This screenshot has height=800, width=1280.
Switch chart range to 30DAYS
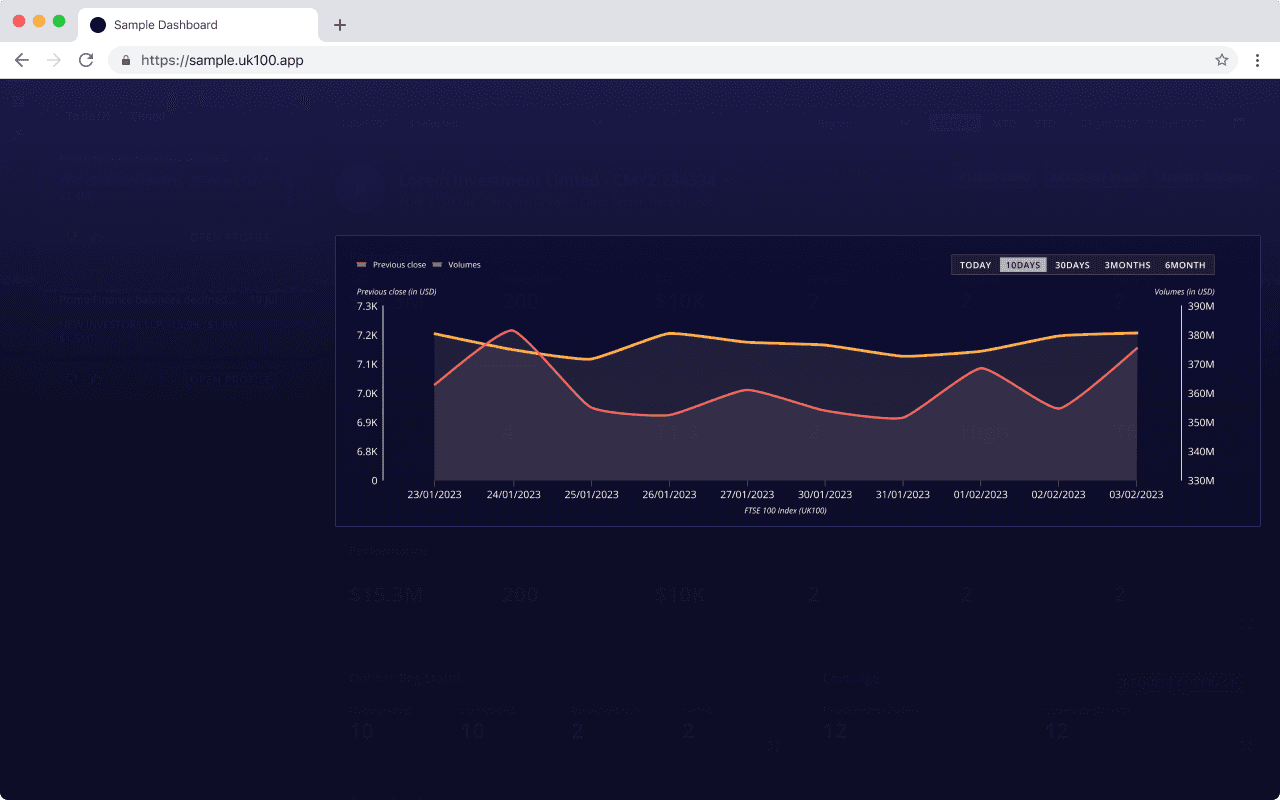tap(1072, 265)
